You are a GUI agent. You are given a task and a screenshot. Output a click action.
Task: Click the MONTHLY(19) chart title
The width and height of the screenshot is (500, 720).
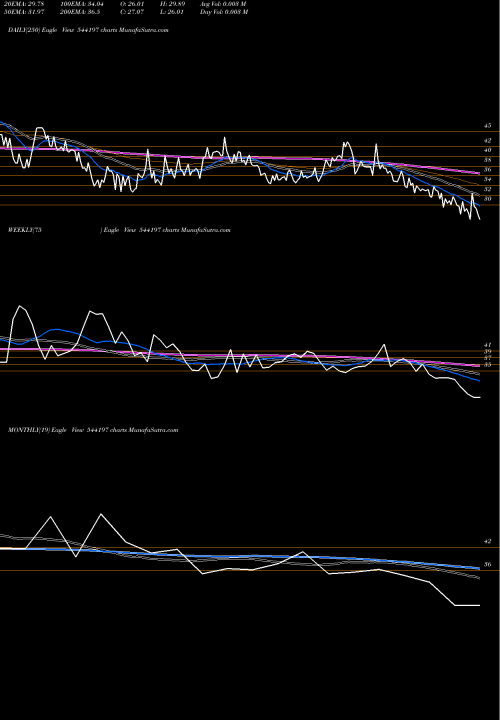click(93, 430)
